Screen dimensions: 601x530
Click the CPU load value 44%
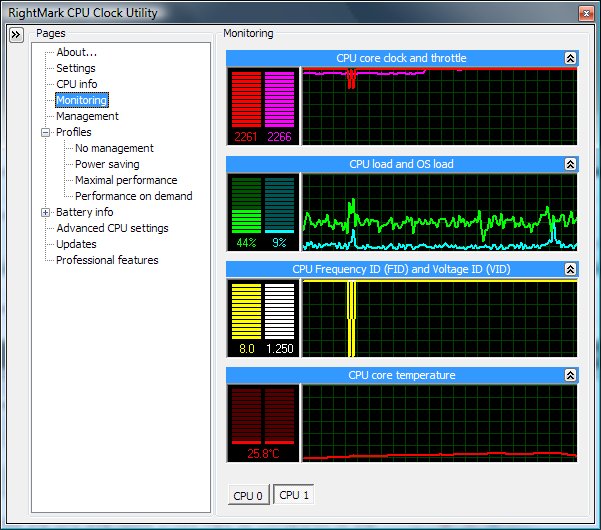click(x=246, y=243)
